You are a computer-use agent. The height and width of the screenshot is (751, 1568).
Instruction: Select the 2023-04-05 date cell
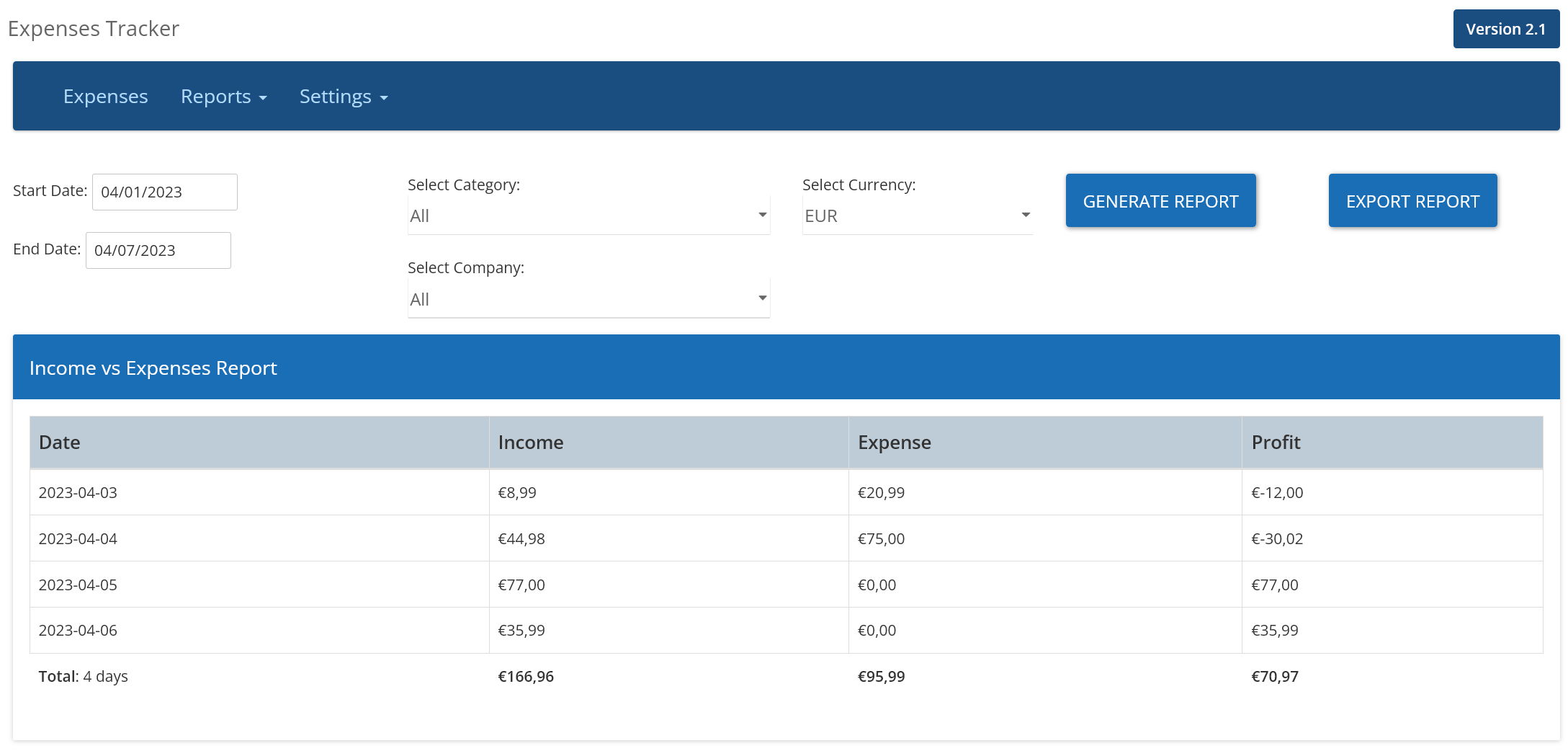[x=78, y=585]
